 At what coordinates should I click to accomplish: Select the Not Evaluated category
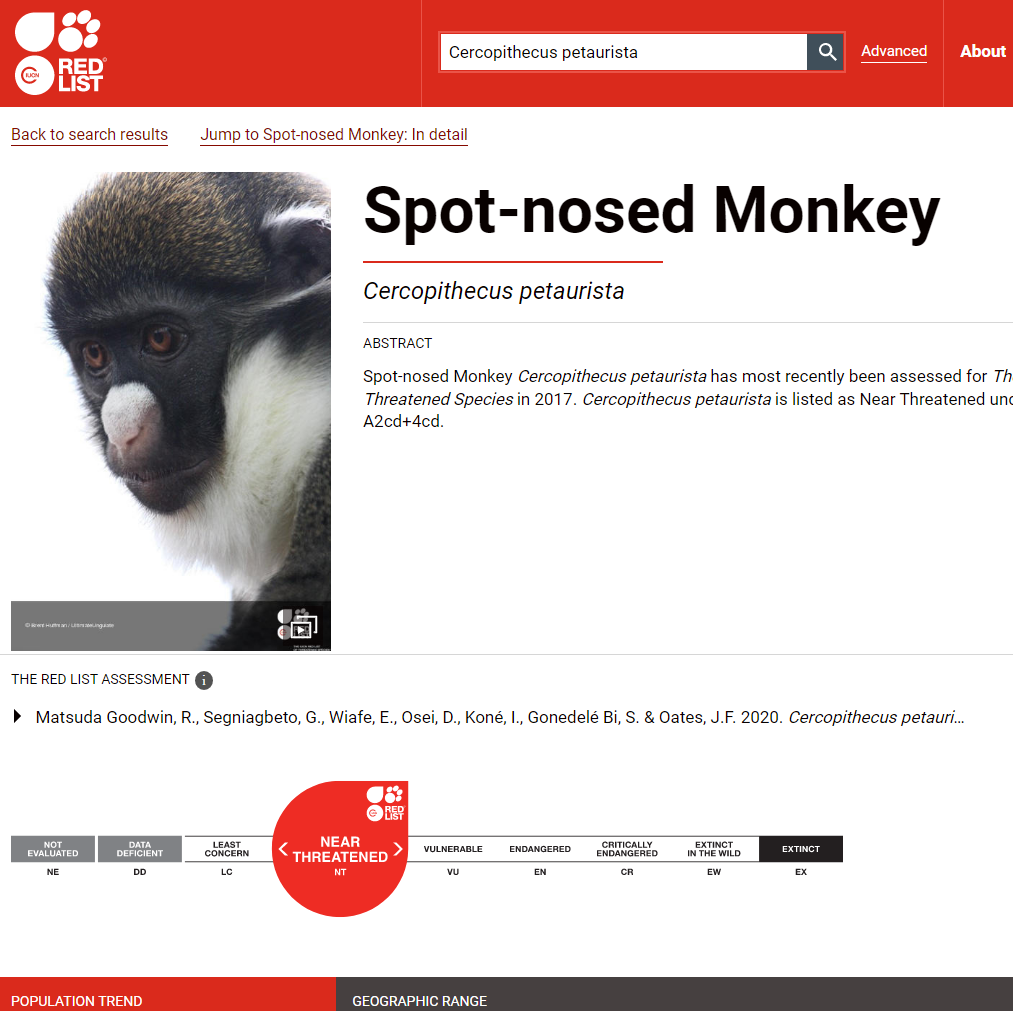coord(53,849)
